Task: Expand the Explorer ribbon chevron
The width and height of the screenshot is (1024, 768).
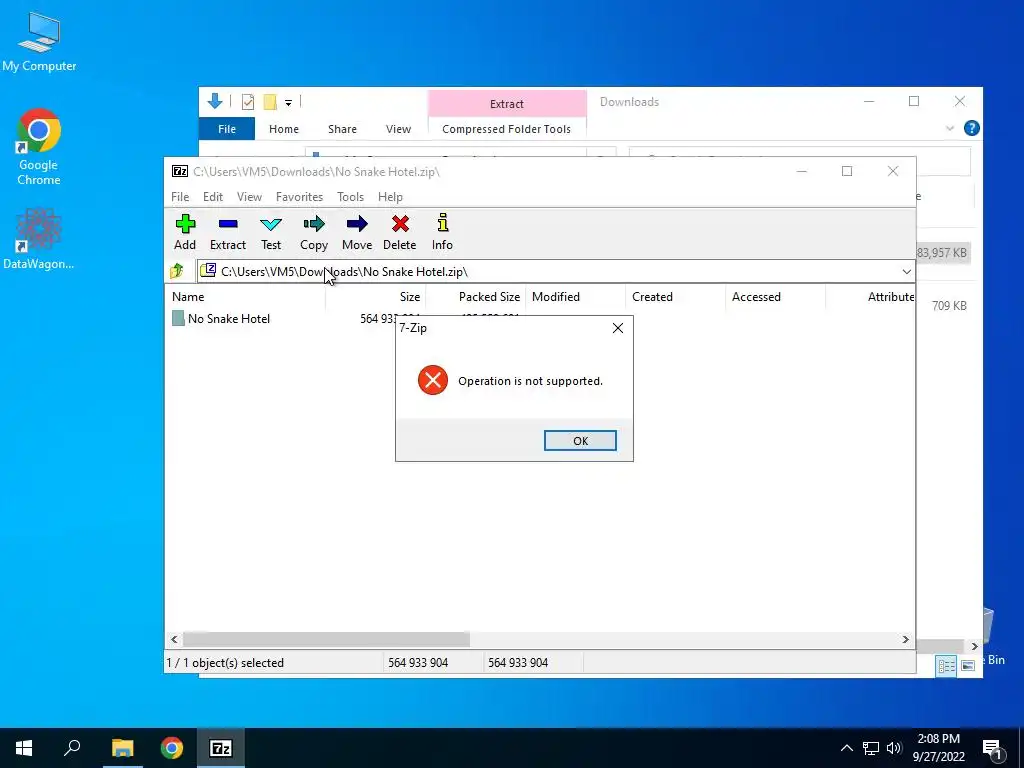Action: coord(950,129)
